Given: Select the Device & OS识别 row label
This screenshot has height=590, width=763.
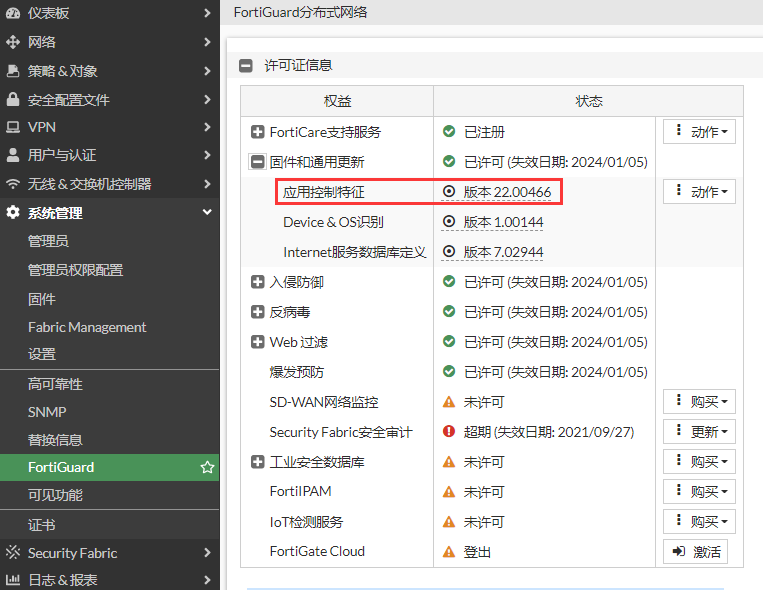Looking at the screenshot, I should click(333, 222).
